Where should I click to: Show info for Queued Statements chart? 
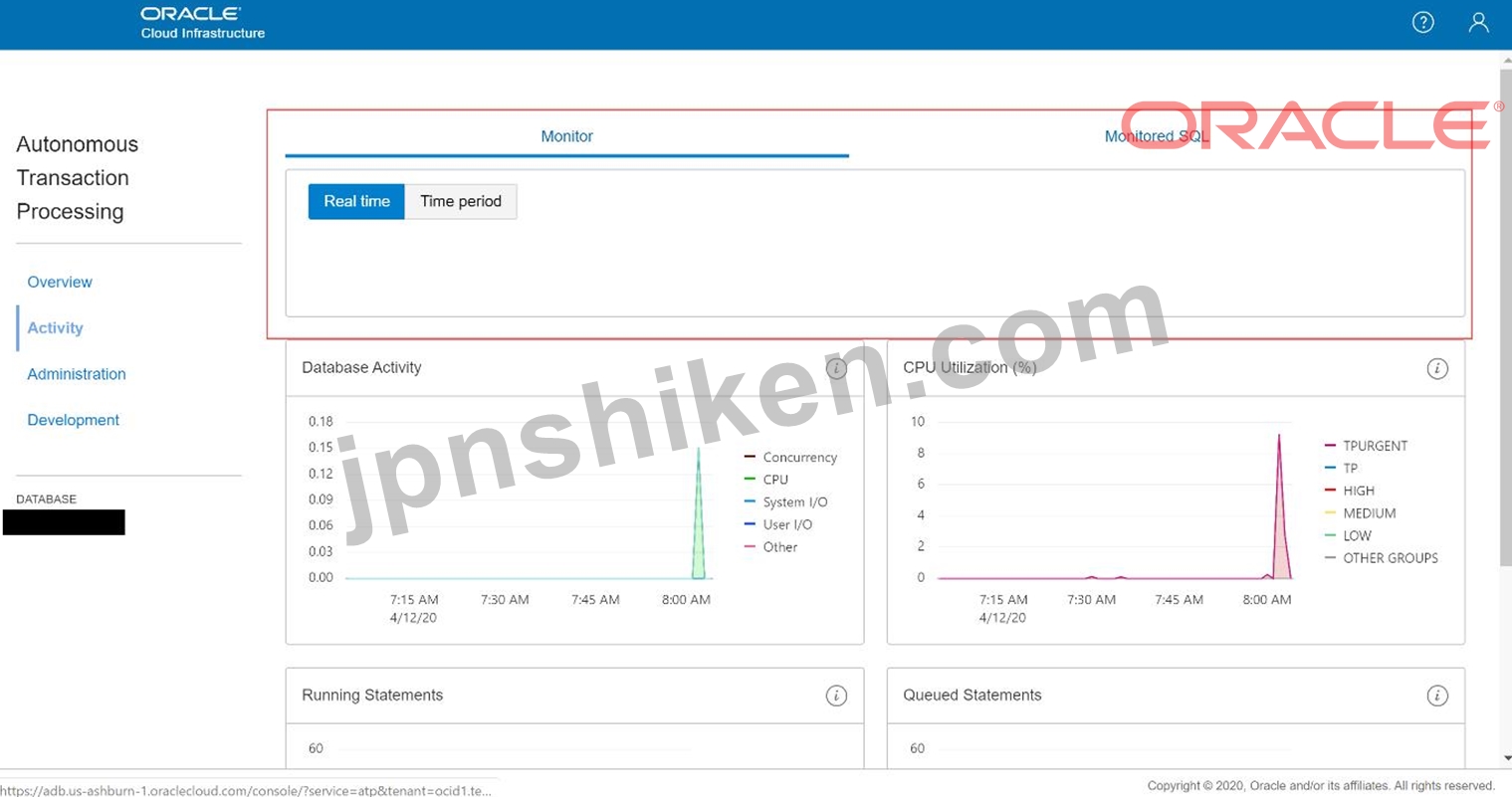point(1437,696)
